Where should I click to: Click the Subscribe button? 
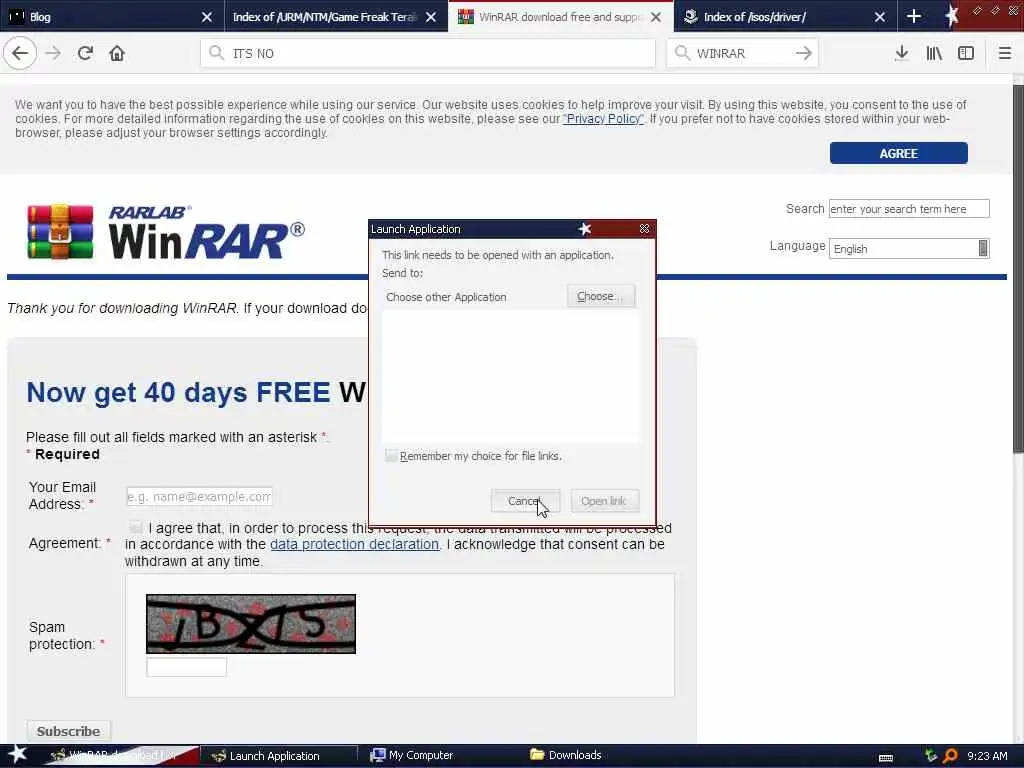pos(69,731)
